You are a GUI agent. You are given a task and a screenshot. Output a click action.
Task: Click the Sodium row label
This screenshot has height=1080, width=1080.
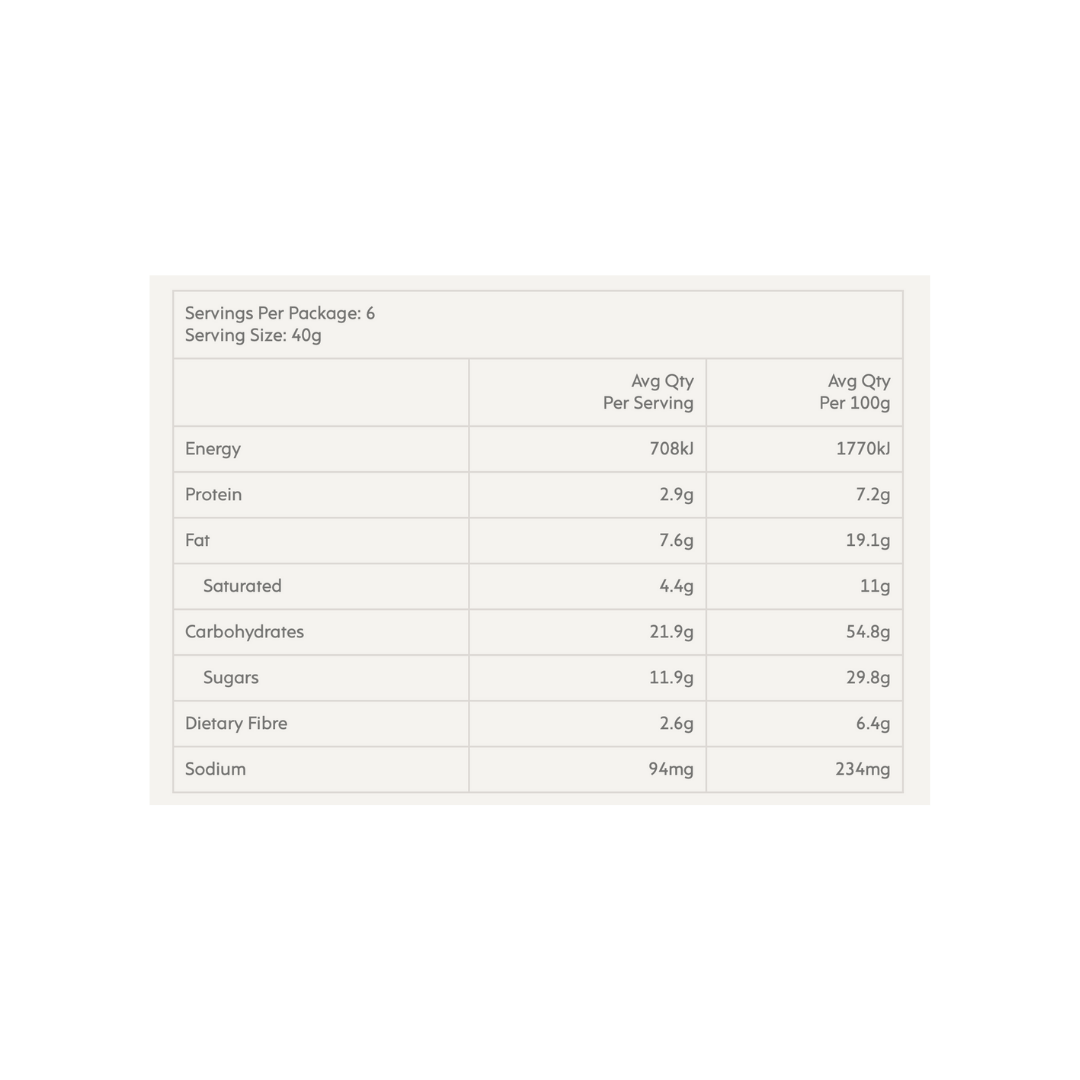215,769
